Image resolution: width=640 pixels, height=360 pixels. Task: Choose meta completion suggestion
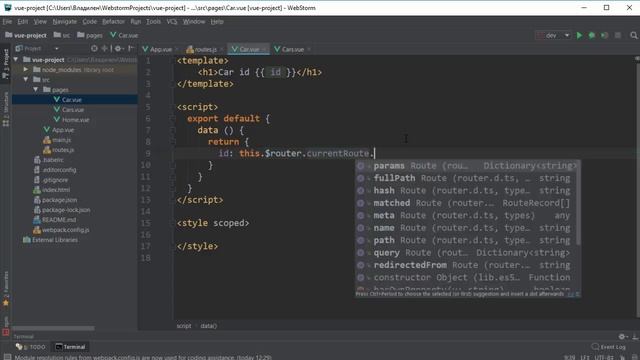coord(467,215)
